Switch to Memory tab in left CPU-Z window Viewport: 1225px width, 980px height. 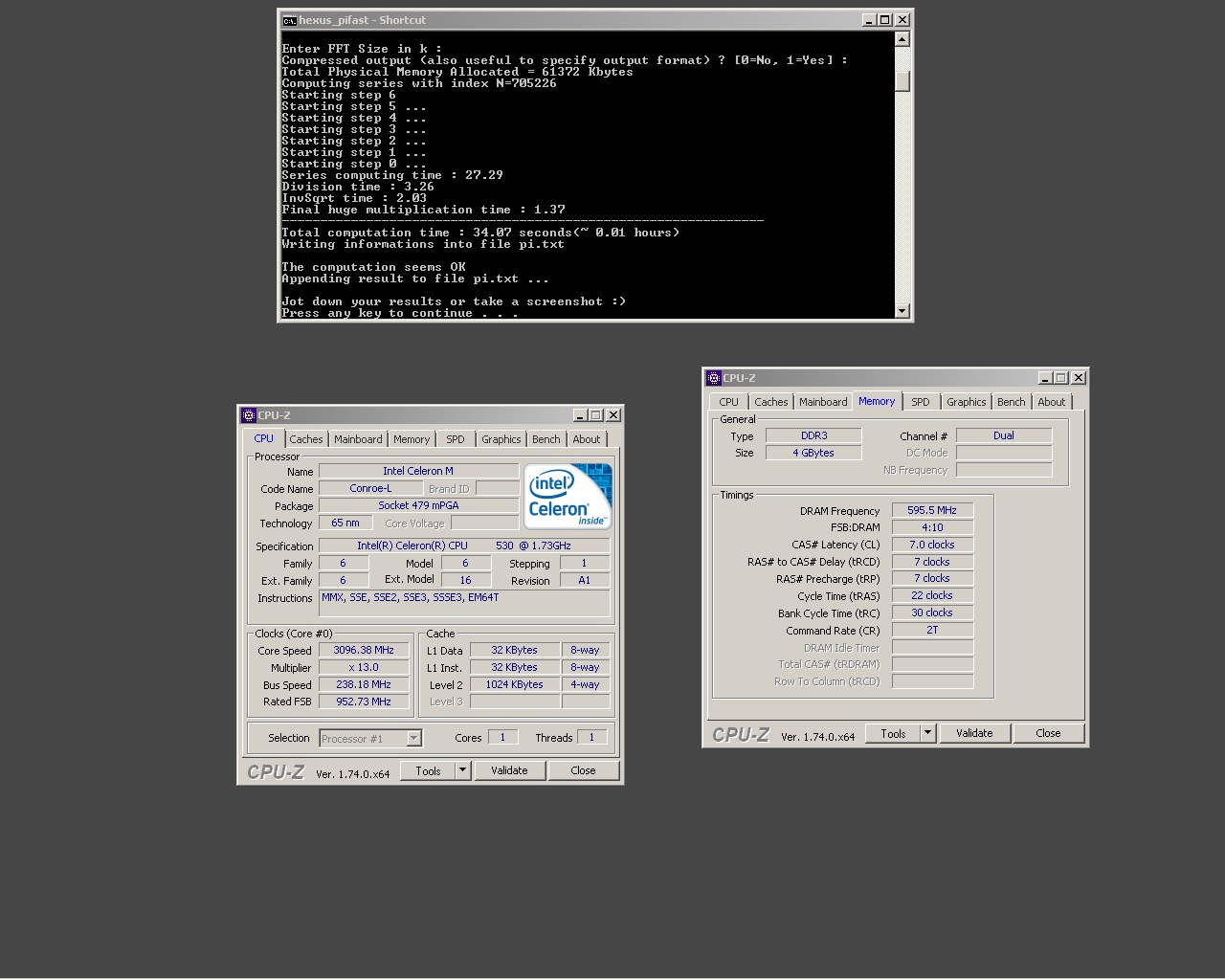[412, 439]
